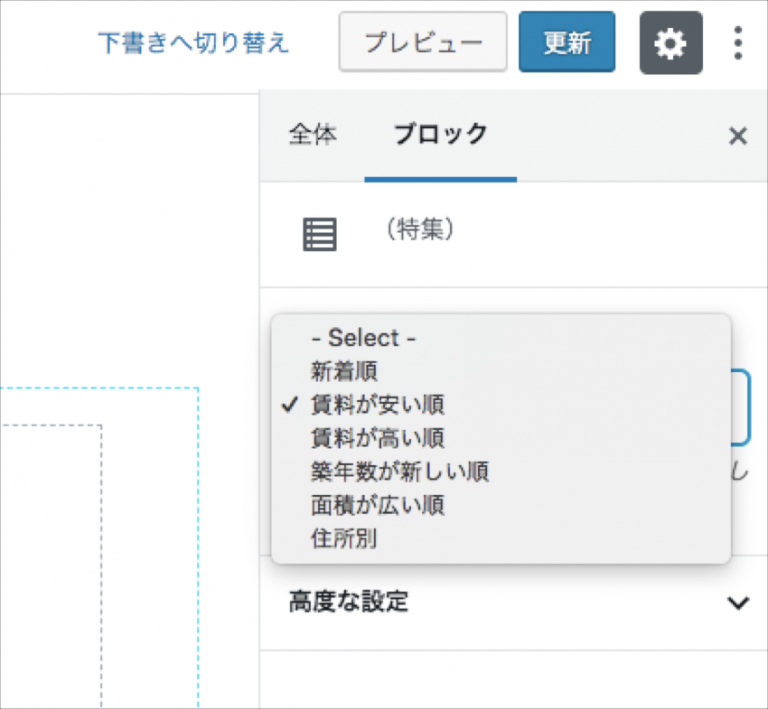Open the three-dot more options menu
The image size is (768, 709).
[x=738, y=43]
